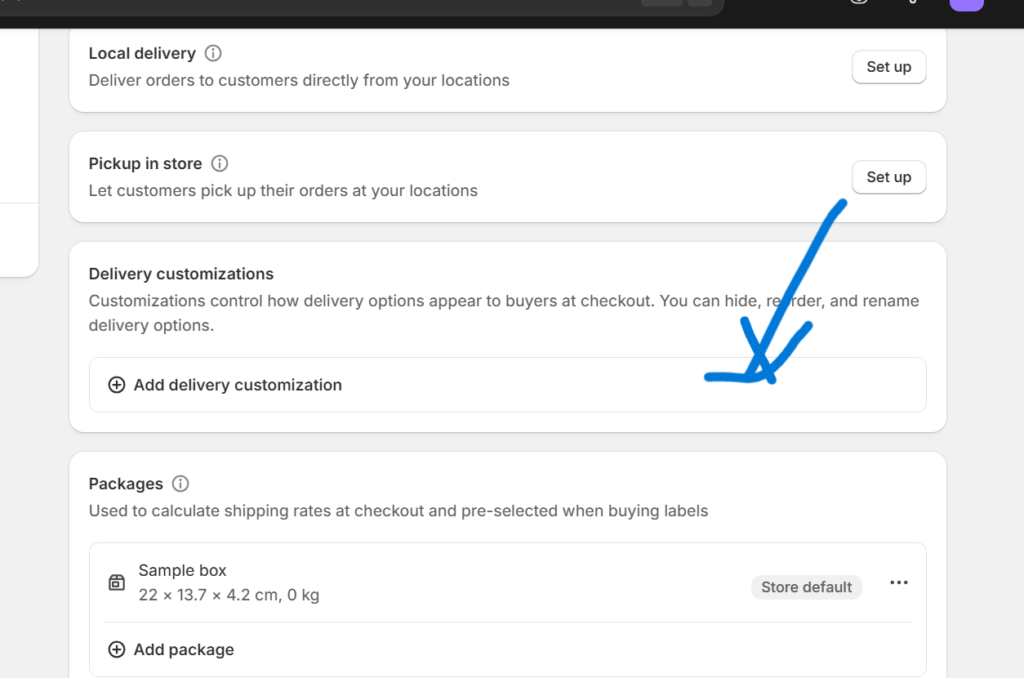The height and width of the screenshot is (678, 1024).
Task: Set up Local delivery
Action: point(888,67)
